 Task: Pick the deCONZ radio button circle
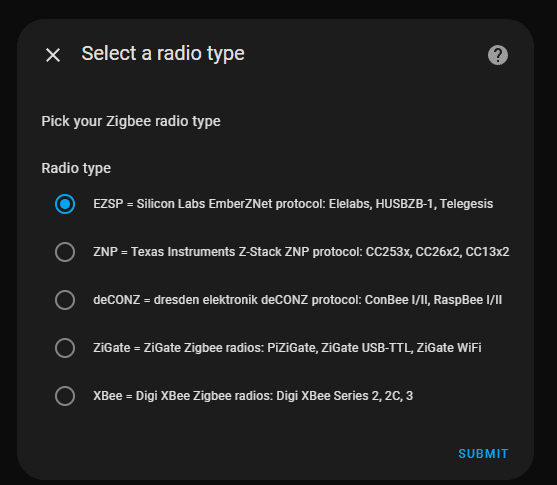coord(65,300)
